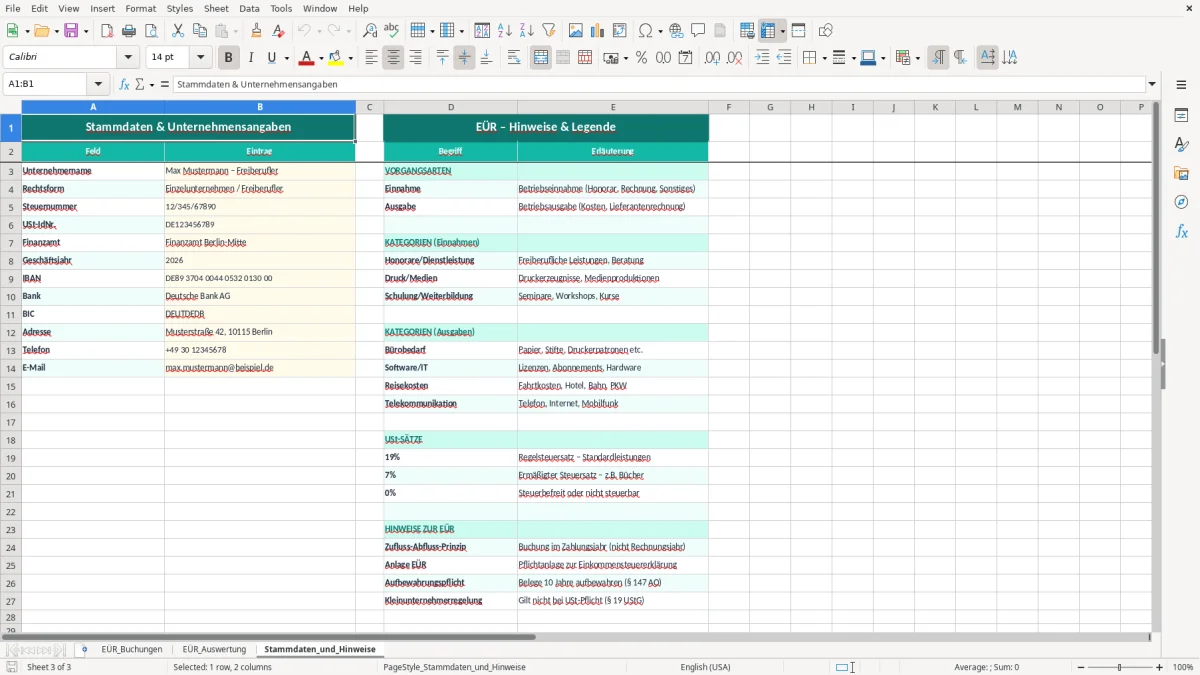The width and height of the screenshot is (1200, 675).
Task: Open the Sheet menu
Action: click(216, 8)
